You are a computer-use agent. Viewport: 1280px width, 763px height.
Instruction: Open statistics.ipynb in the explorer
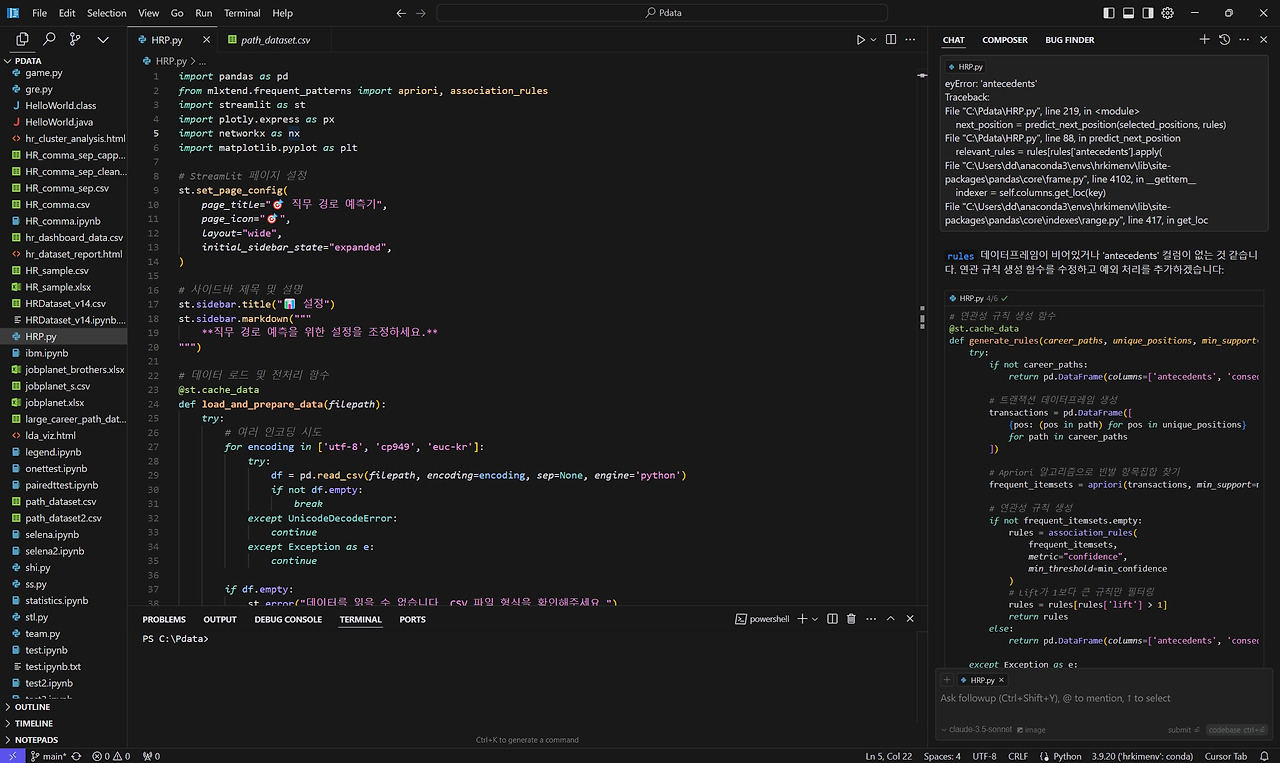click(64, 601)
